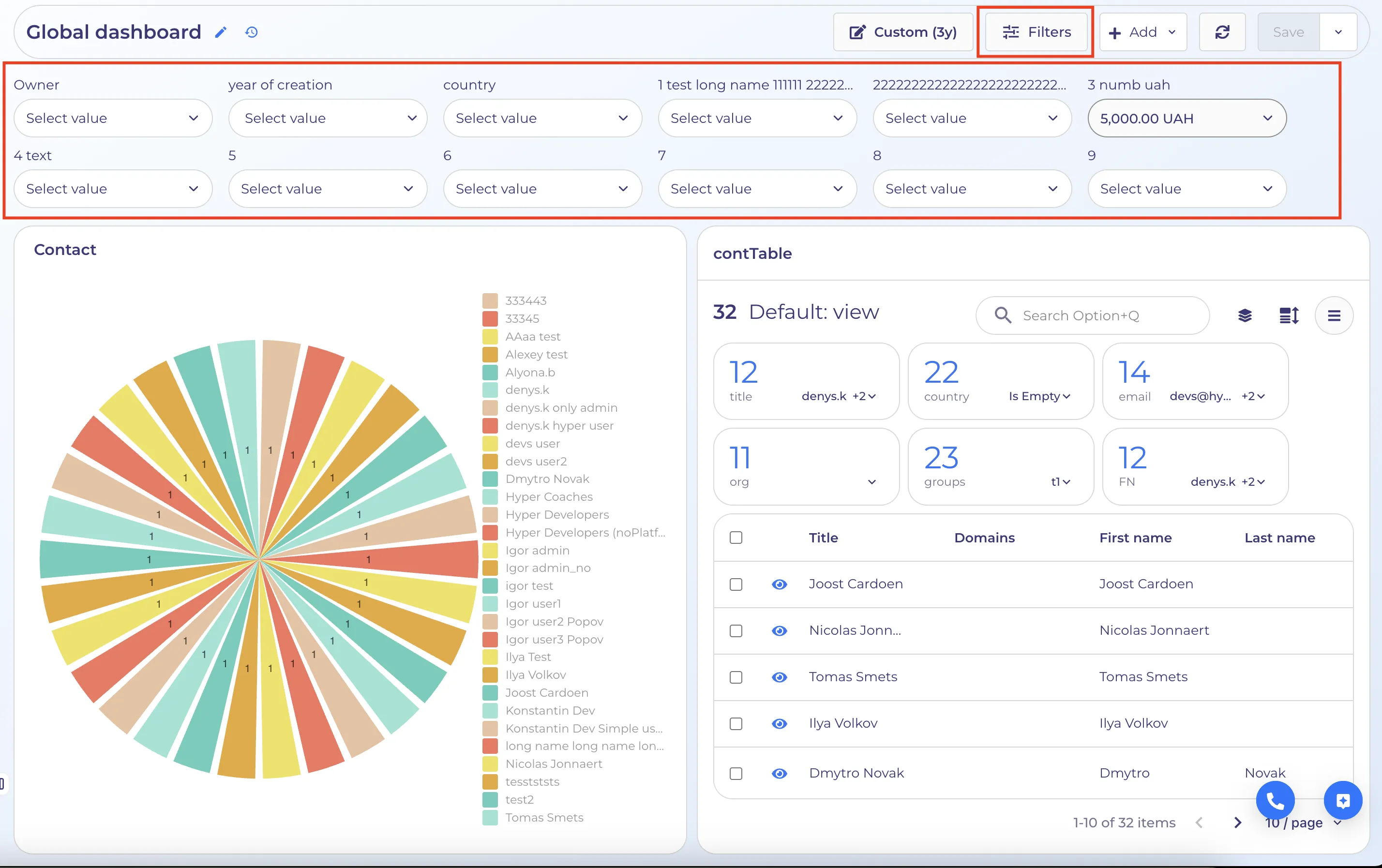Image resolution: width=1382 pixels, height=868 pixels.
Task: Open the chat support floating button
Action: click(1342, 800)
